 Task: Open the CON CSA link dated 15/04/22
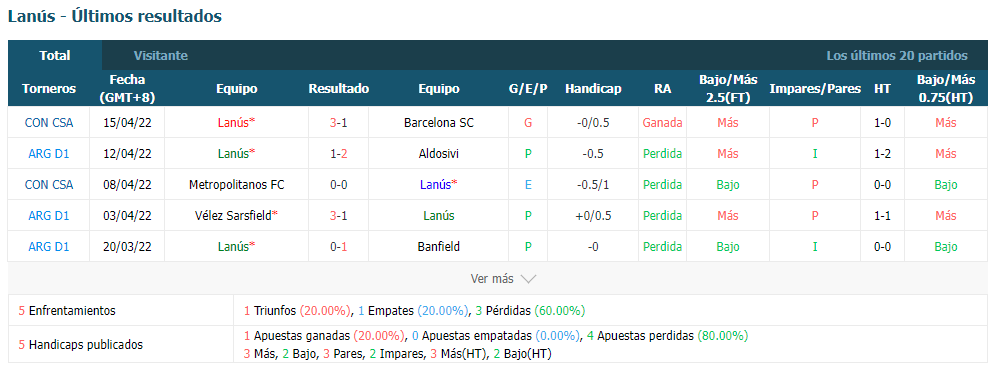(49, 123)
